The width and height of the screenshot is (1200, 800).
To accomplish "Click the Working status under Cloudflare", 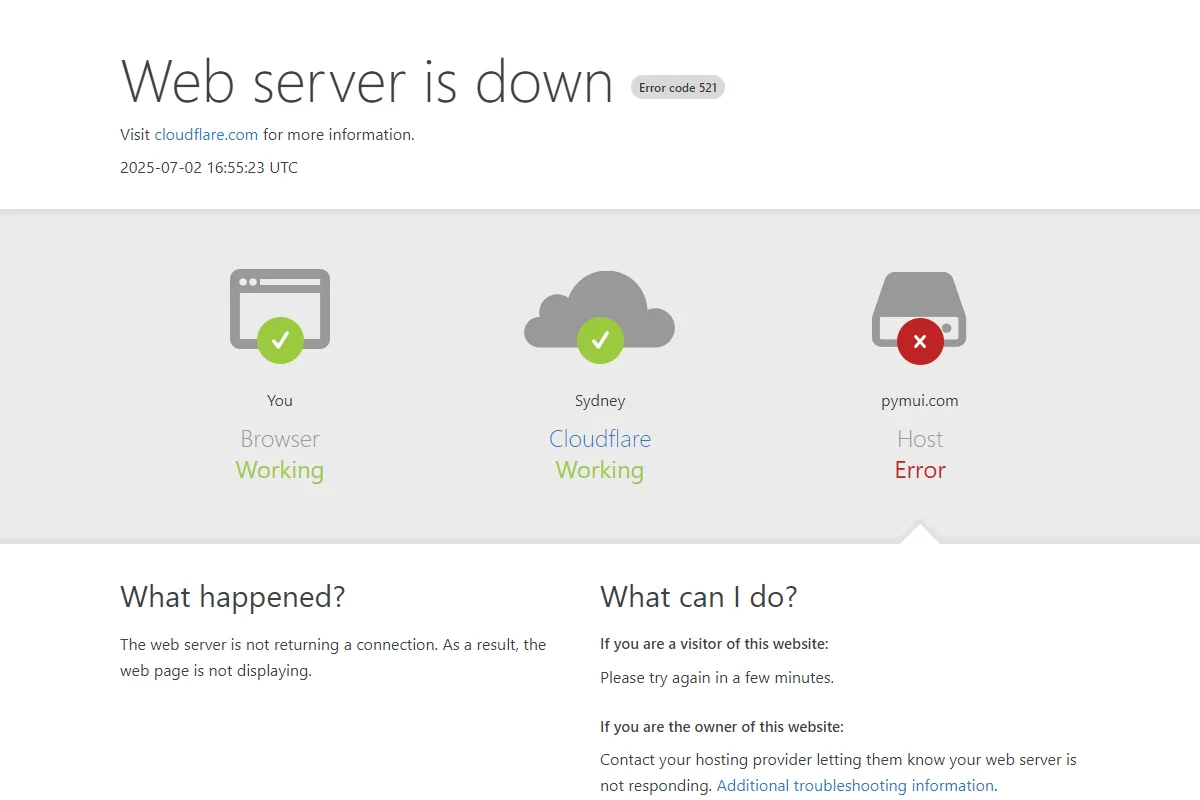I will click(x=600, y=470).
